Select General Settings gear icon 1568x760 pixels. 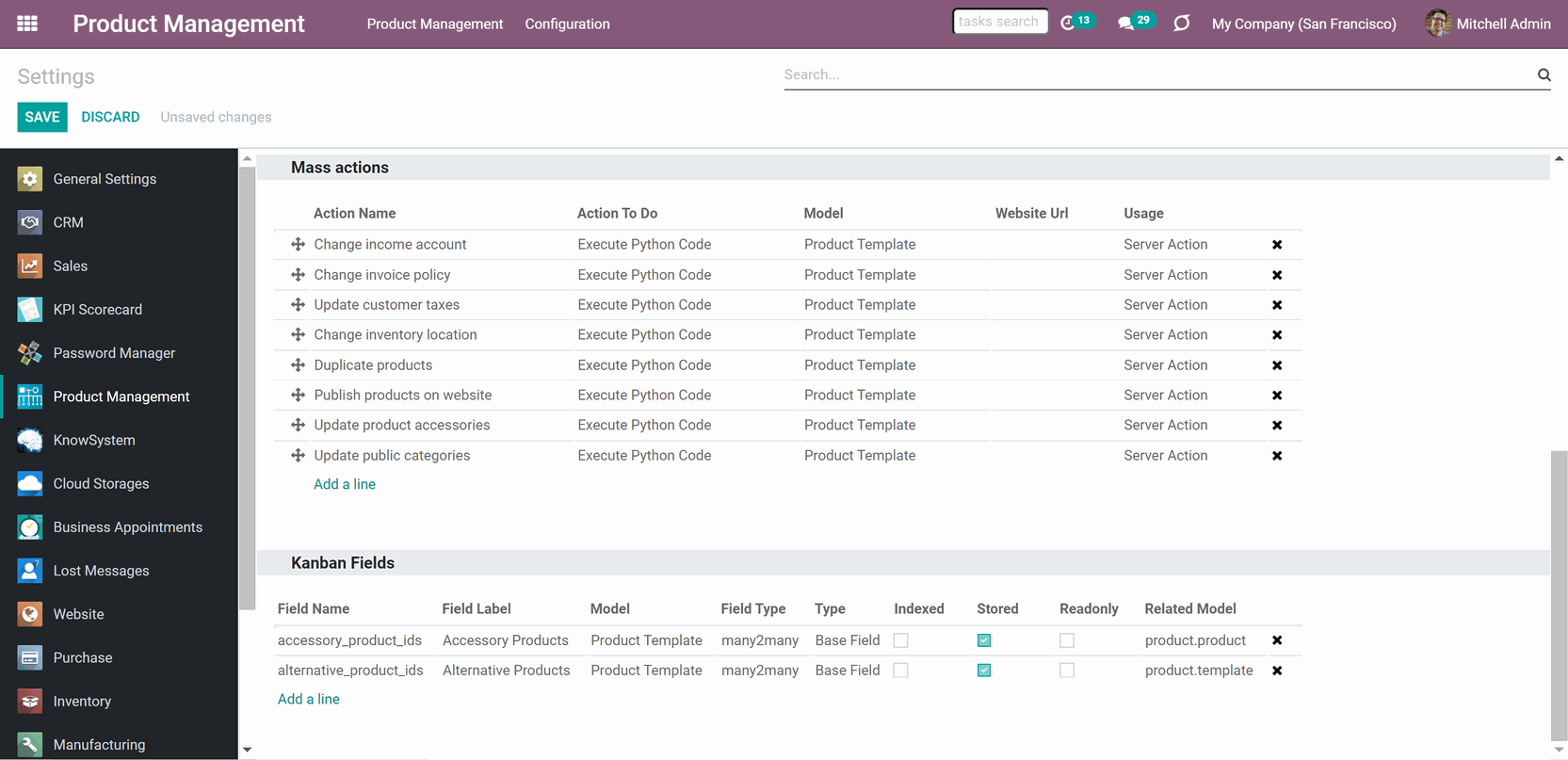pyautogui.click(x=30, y=179)
